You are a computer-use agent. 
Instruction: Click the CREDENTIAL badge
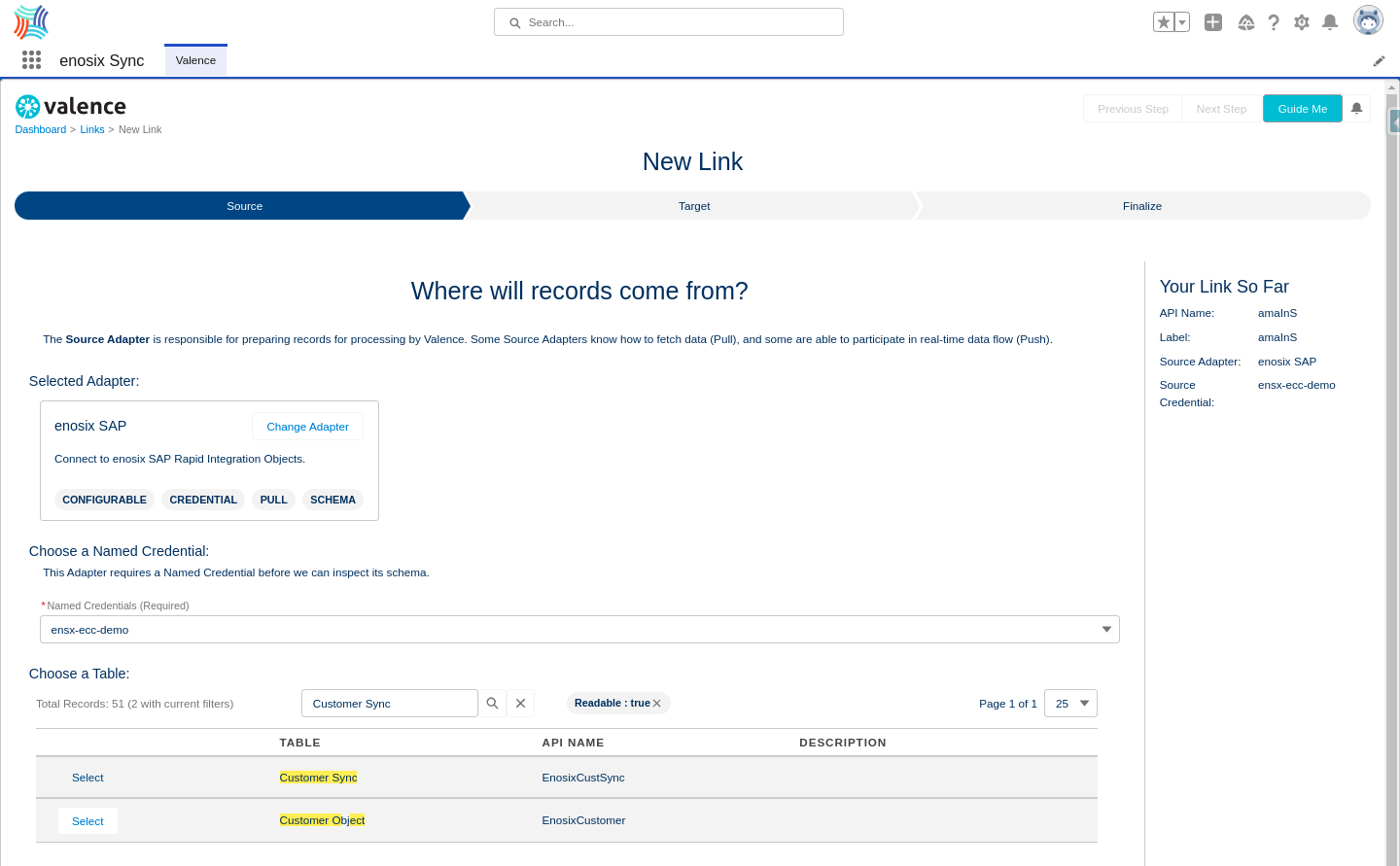(203, 500)
